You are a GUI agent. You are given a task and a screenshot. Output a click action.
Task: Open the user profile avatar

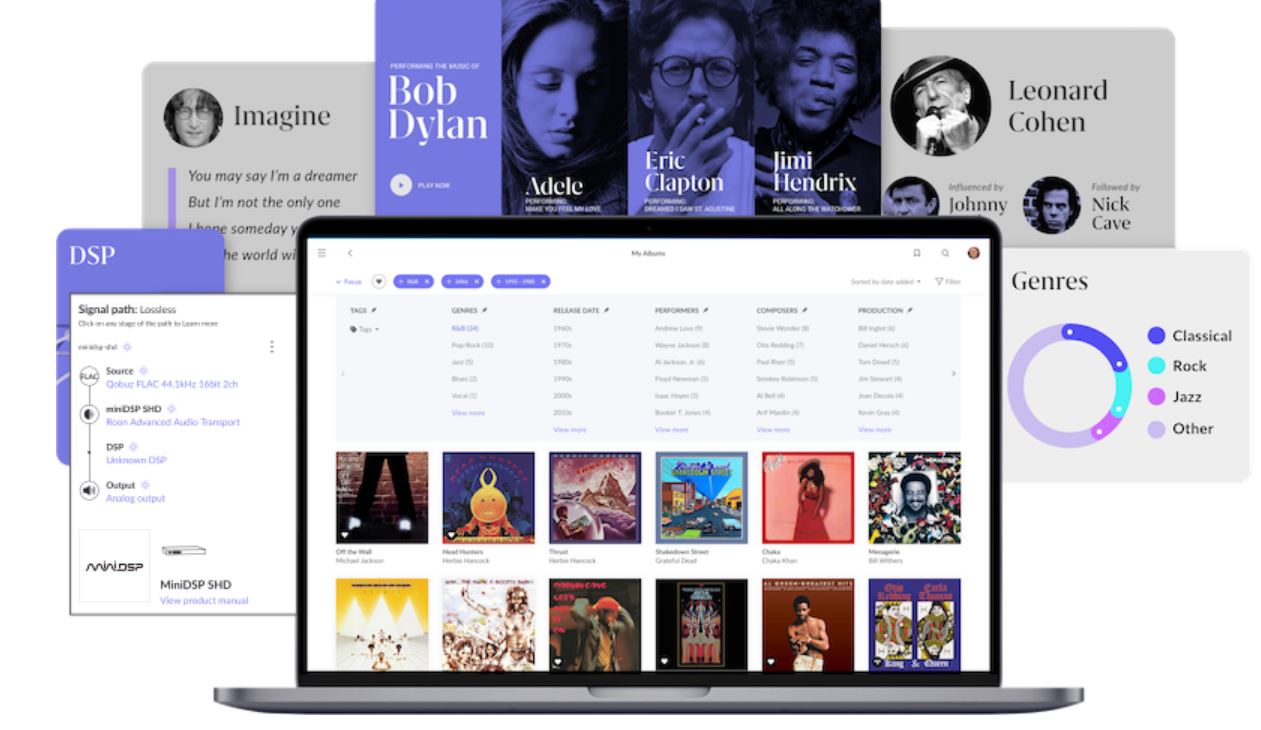(973, 253)
